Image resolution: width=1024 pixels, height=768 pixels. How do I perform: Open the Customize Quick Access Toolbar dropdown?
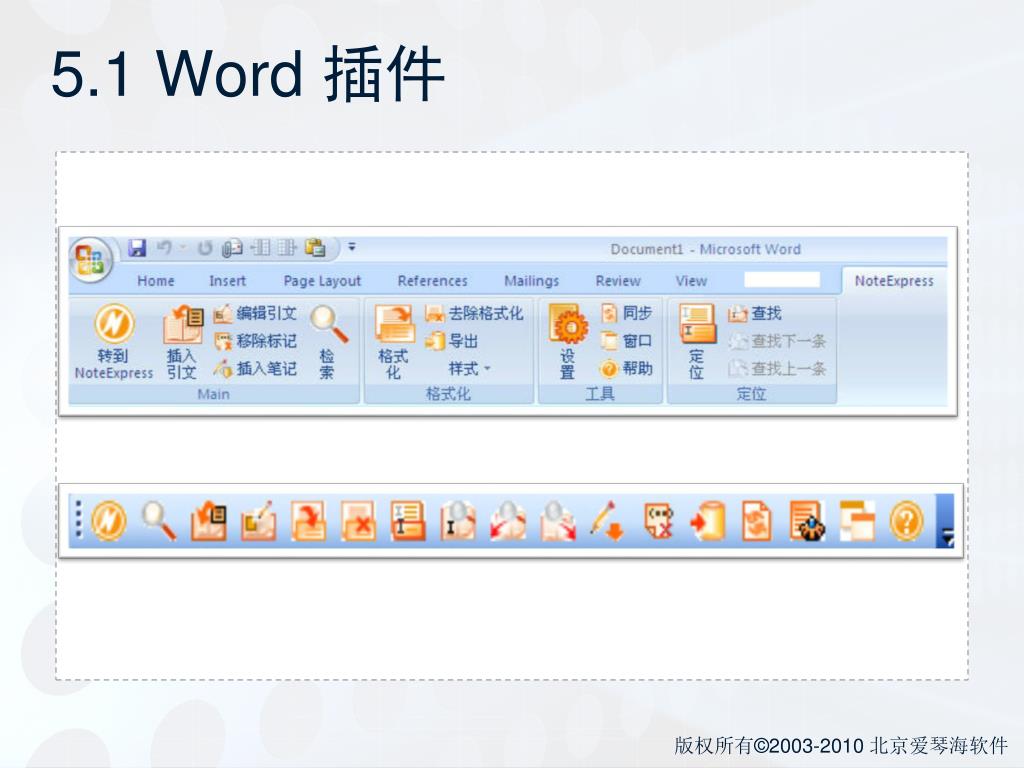351,247
